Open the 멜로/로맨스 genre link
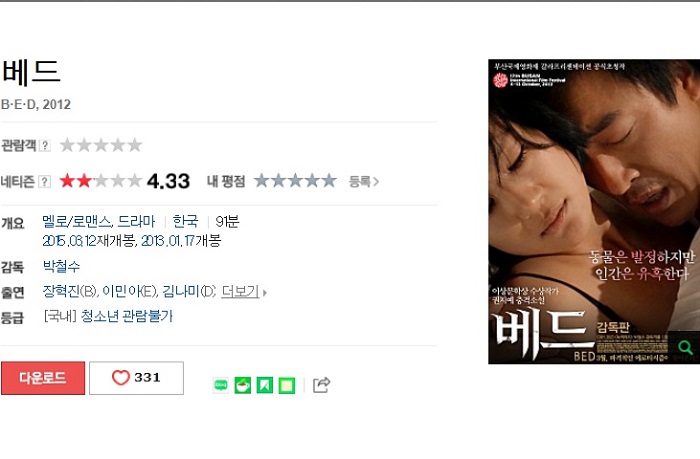The image size is (700, 459). pos(77,221)
